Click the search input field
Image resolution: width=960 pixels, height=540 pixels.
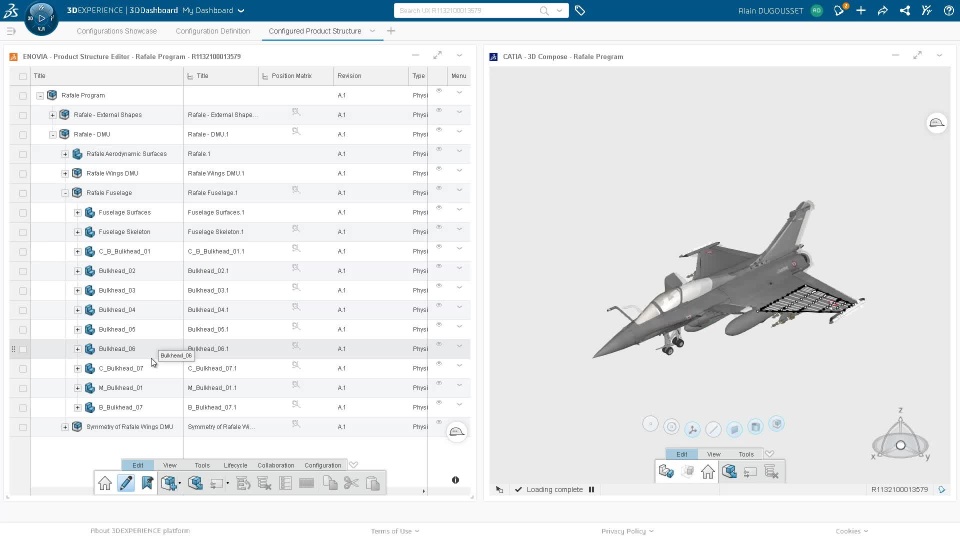click(467, 10)
